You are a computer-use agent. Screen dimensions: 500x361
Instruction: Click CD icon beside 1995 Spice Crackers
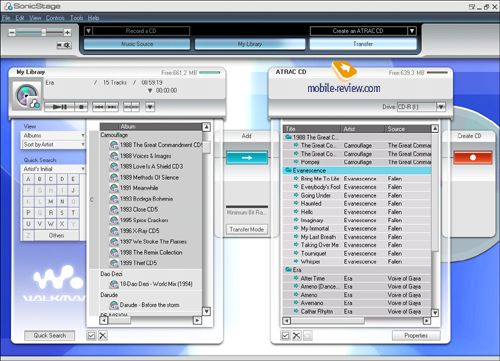point(114,220)
